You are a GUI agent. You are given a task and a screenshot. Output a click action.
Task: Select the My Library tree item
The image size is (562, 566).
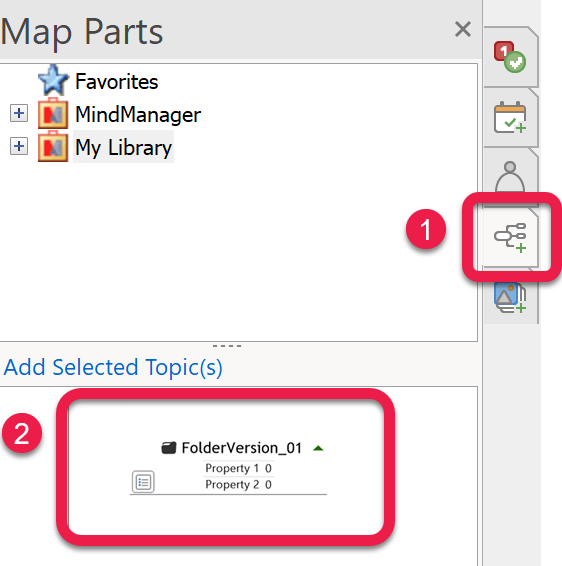123,147
